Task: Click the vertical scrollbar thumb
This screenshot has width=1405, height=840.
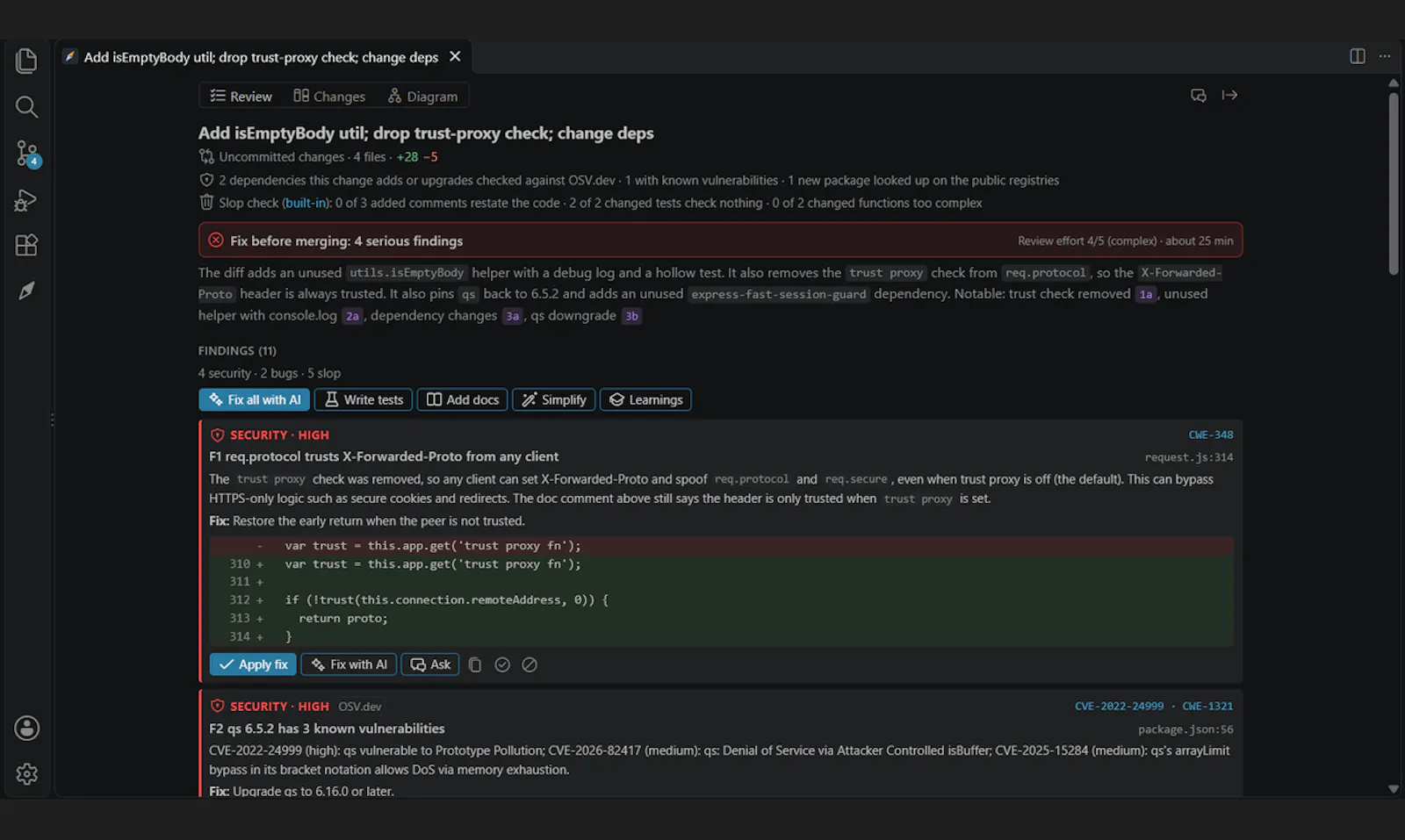Action: coord(1394,183)
